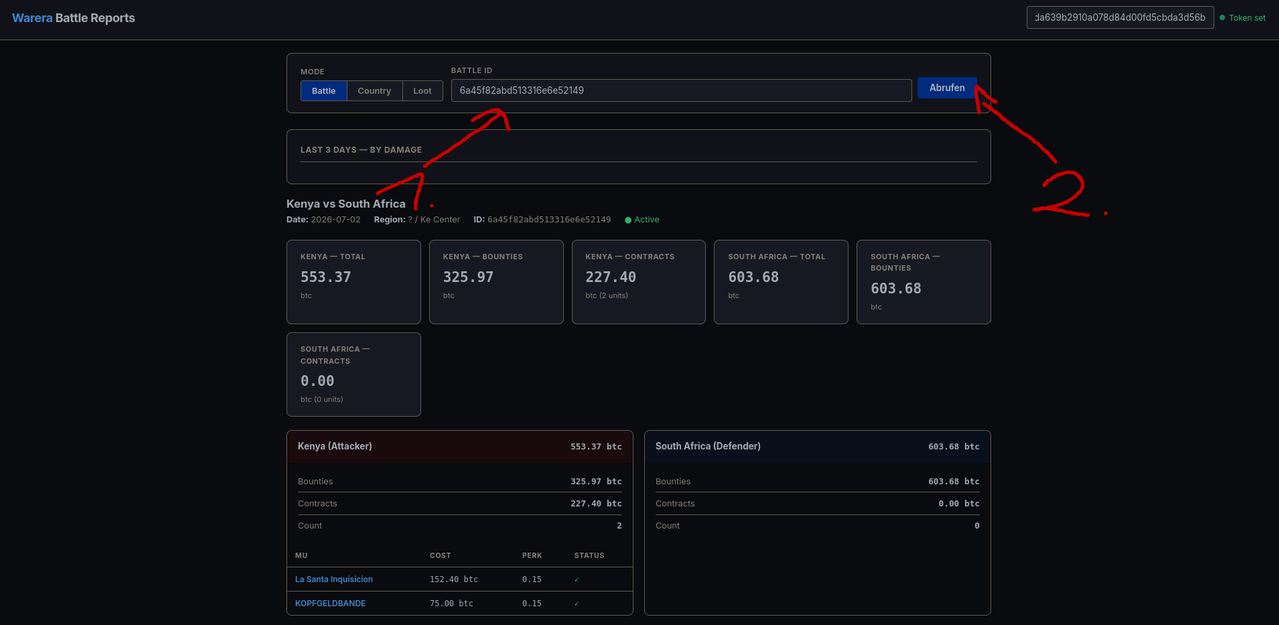Click the 553.37 btc attacker total in header
1279x625 pixels.
[x=596, y=446]
